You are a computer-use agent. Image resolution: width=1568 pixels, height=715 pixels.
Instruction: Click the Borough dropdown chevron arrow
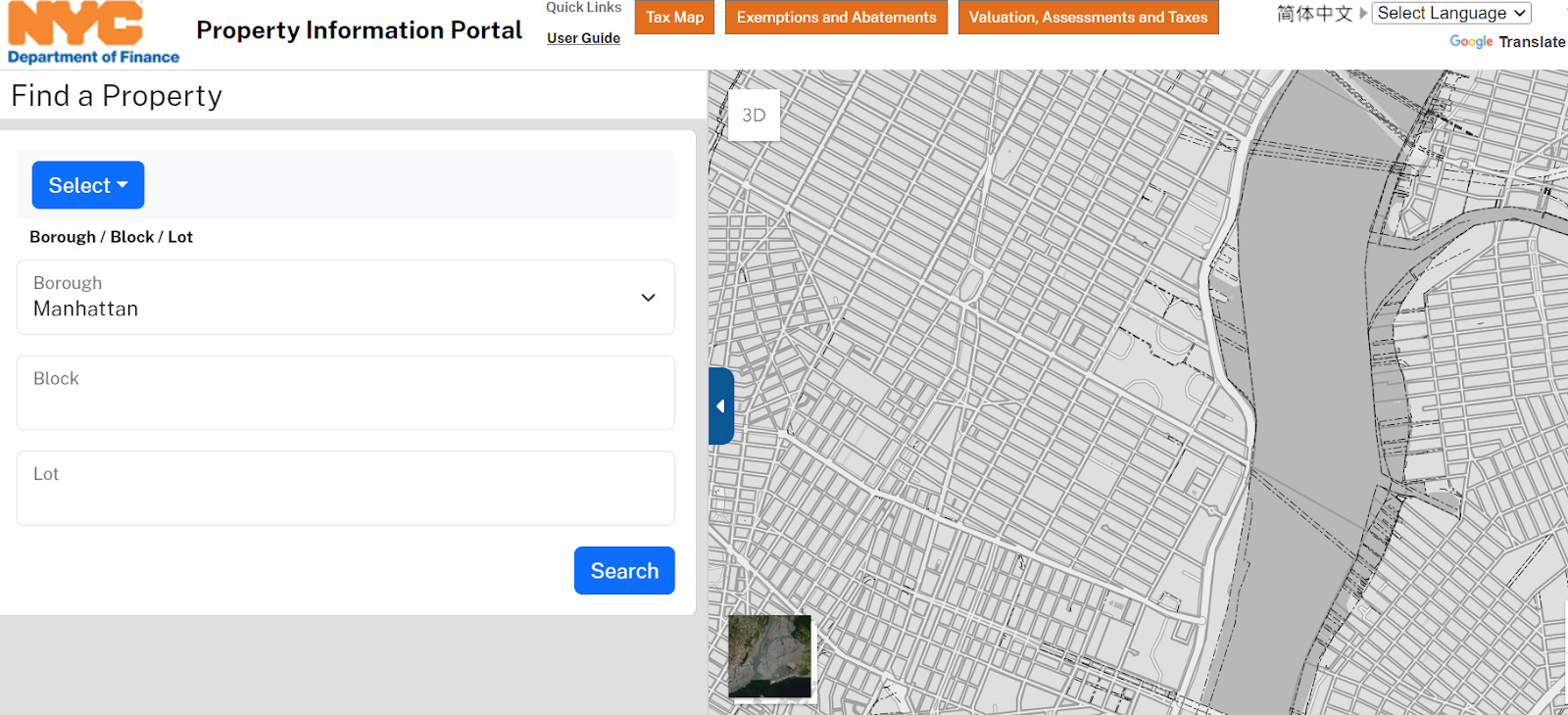click(x=648, y=298)
